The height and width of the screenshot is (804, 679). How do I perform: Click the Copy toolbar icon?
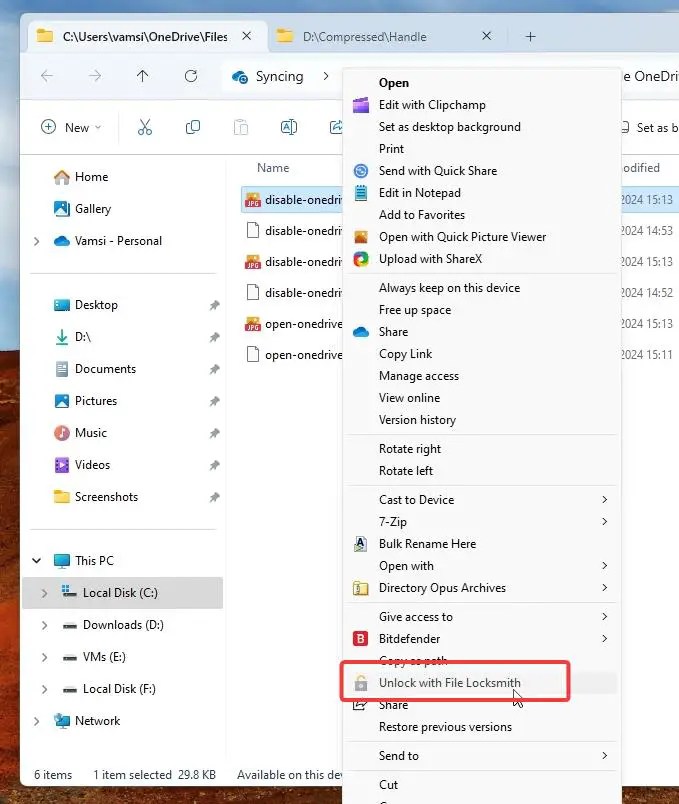click(x=193, y=127)
